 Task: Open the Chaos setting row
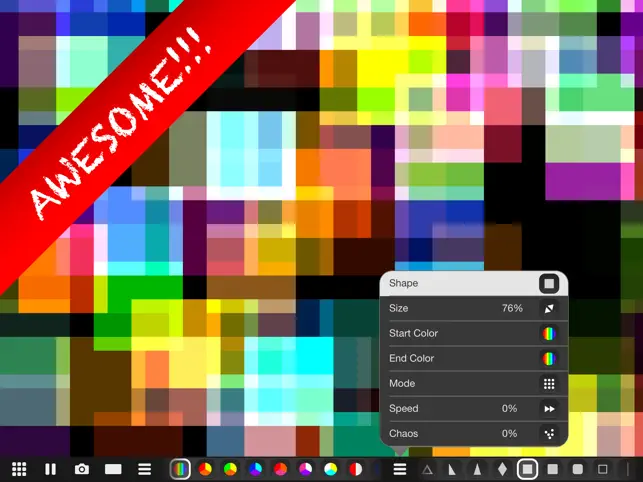coord(474,434)
